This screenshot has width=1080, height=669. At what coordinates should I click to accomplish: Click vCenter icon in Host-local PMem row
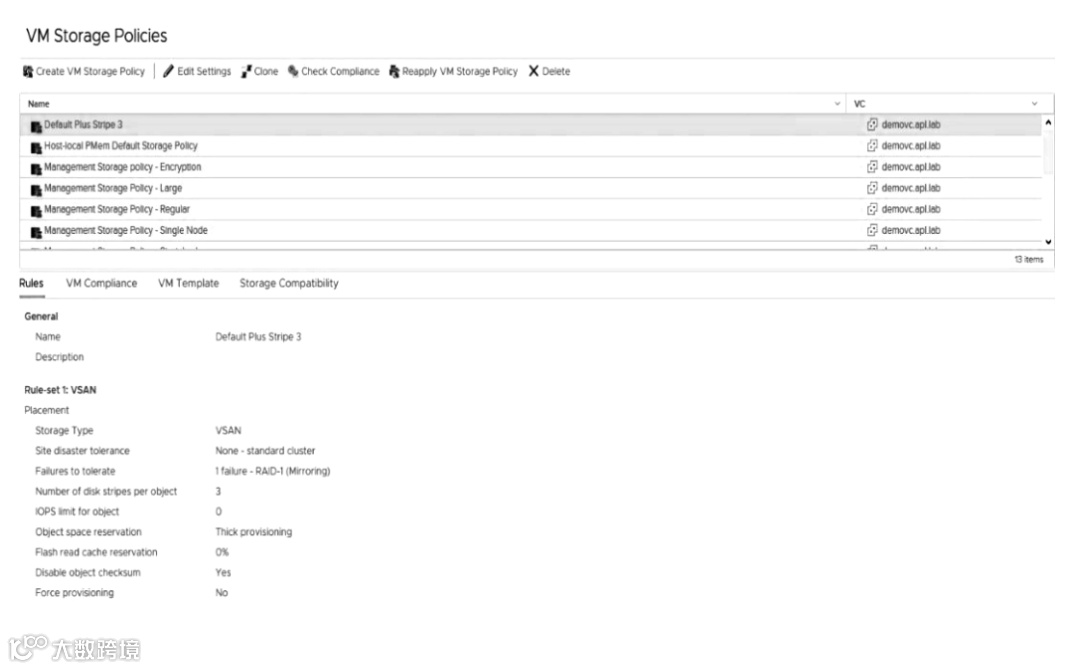click(x=872, y=146)
